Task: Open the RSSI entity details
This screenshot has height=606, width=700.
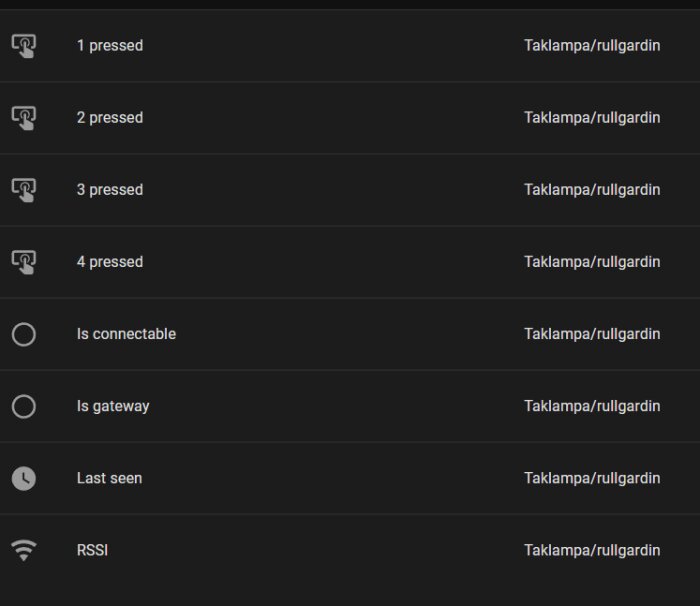Action: click(x=350, y=551)
